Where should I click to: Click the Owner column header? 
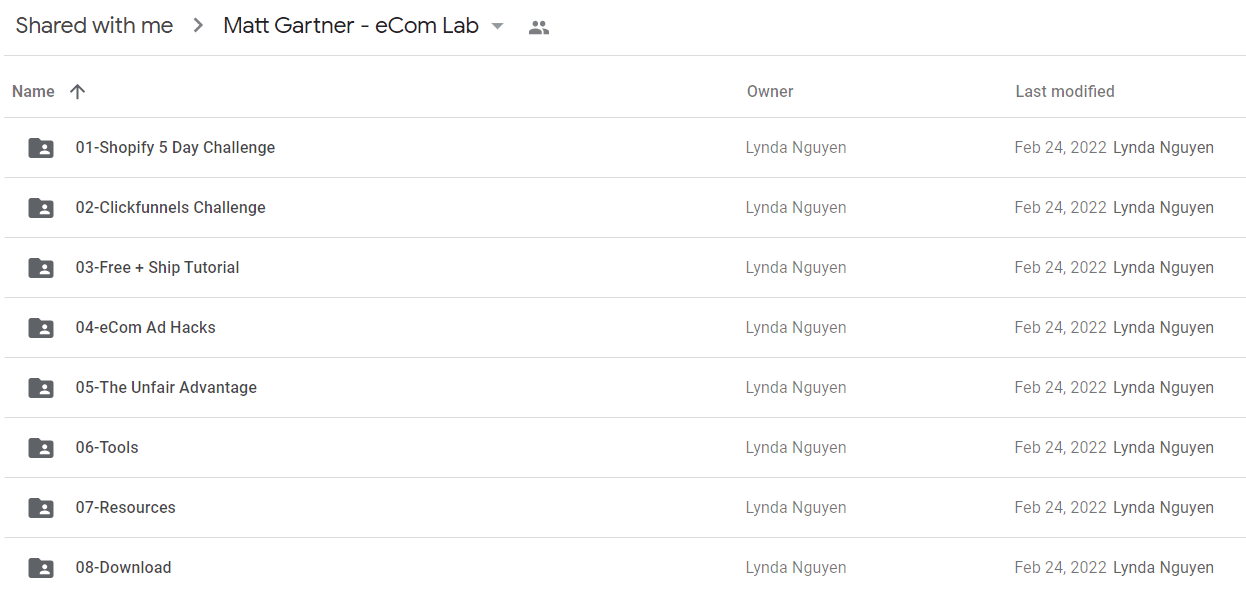[x=770, y=91]
